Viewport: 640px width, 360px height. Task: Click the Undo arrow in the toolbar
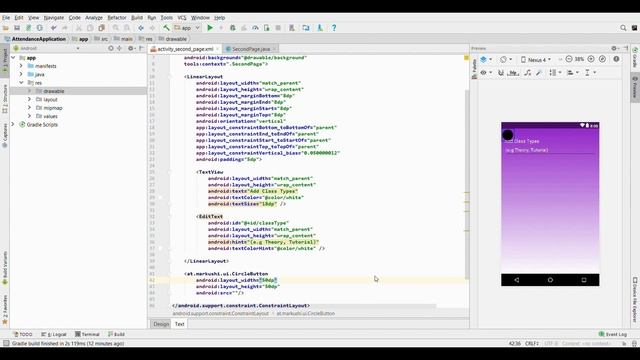53,28
